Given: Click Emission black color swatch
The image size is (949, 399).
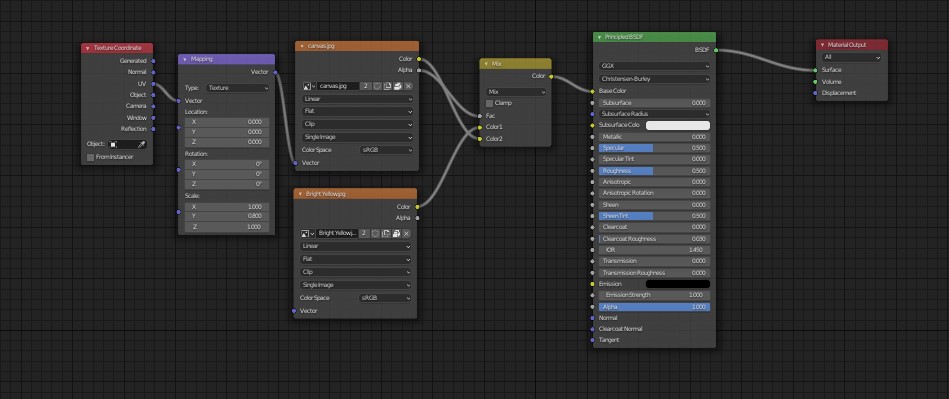Looking at the screenshot, I should 678,284.
